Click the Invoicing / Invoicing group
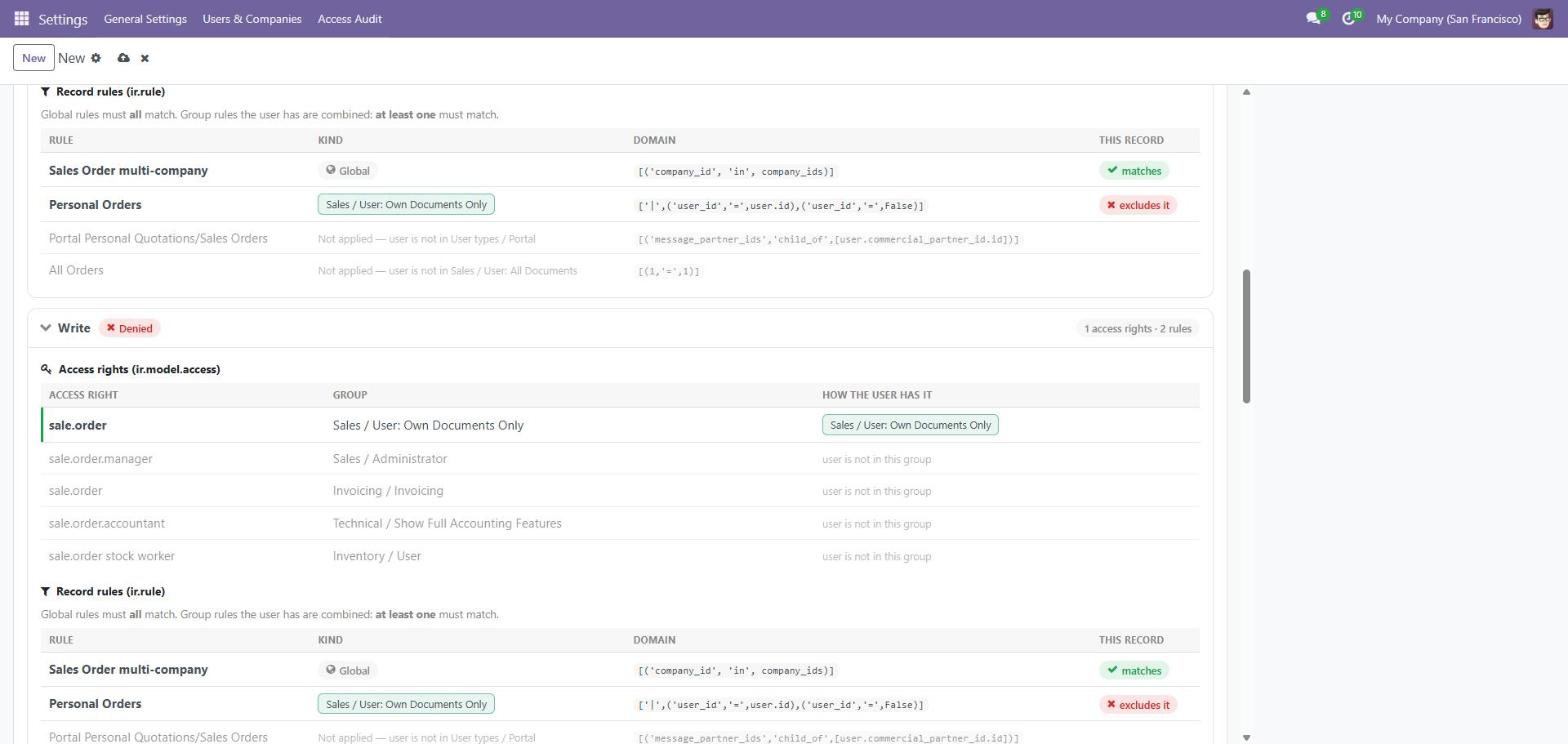Viewport: 1568px width, 744px height. (388, 491)
